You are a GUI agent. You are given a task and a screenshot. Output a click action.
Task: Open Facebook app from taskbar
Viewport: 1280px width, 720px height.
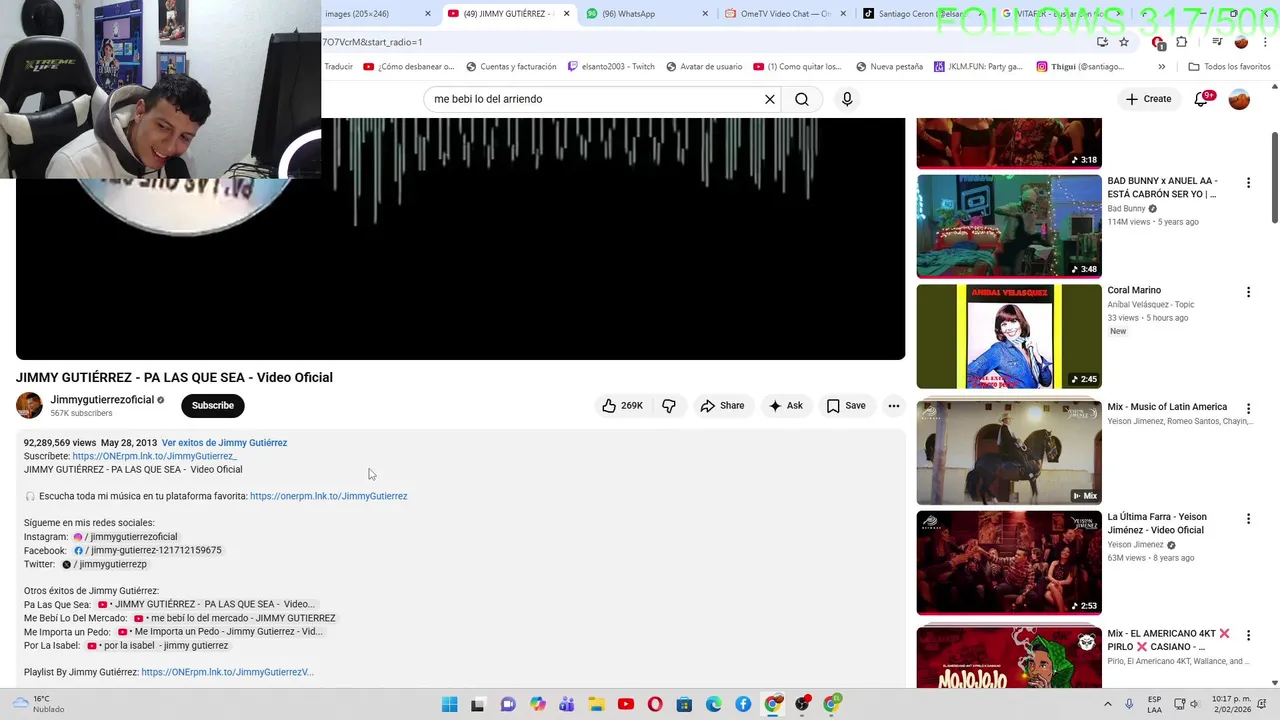click(x=743, y=705)
